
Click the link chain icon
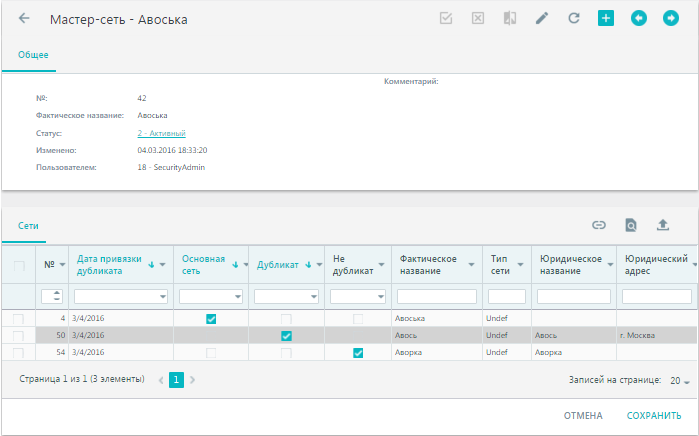tap(599, 225)
